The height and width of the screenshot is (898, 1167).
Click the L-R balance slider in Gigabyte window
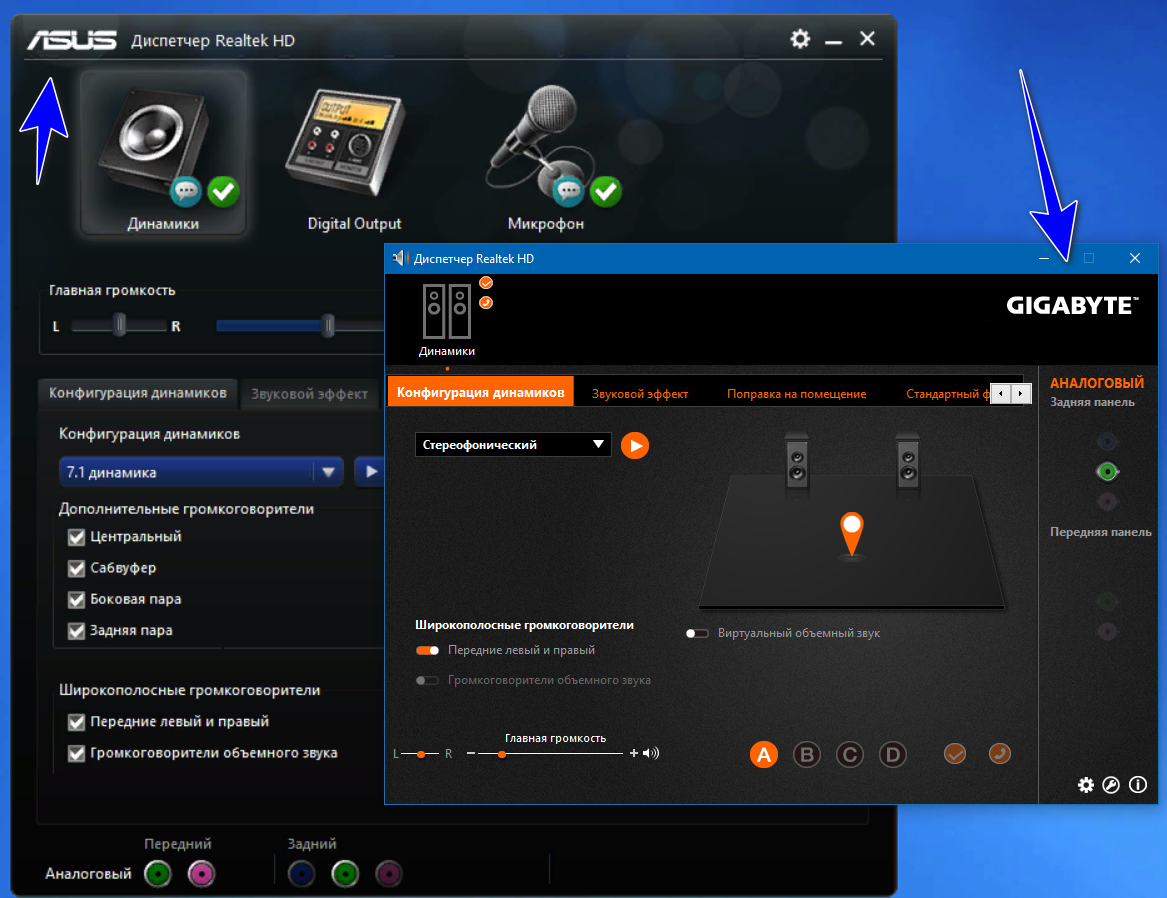[421, 754]
